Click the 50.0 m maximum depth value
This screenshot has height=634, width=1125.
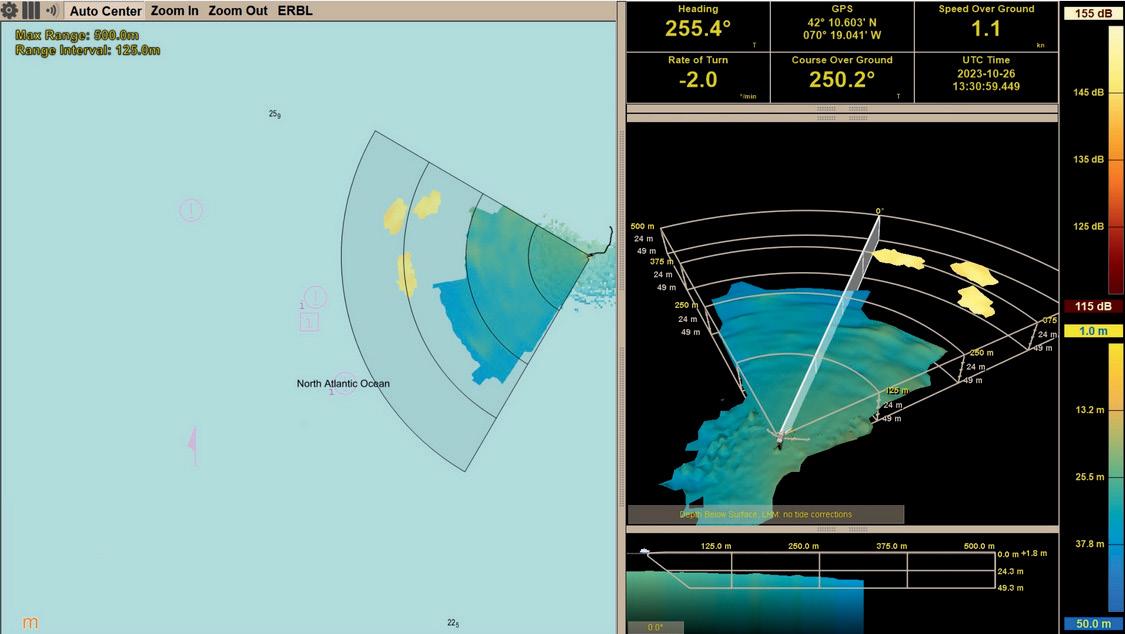point(1093,624)
